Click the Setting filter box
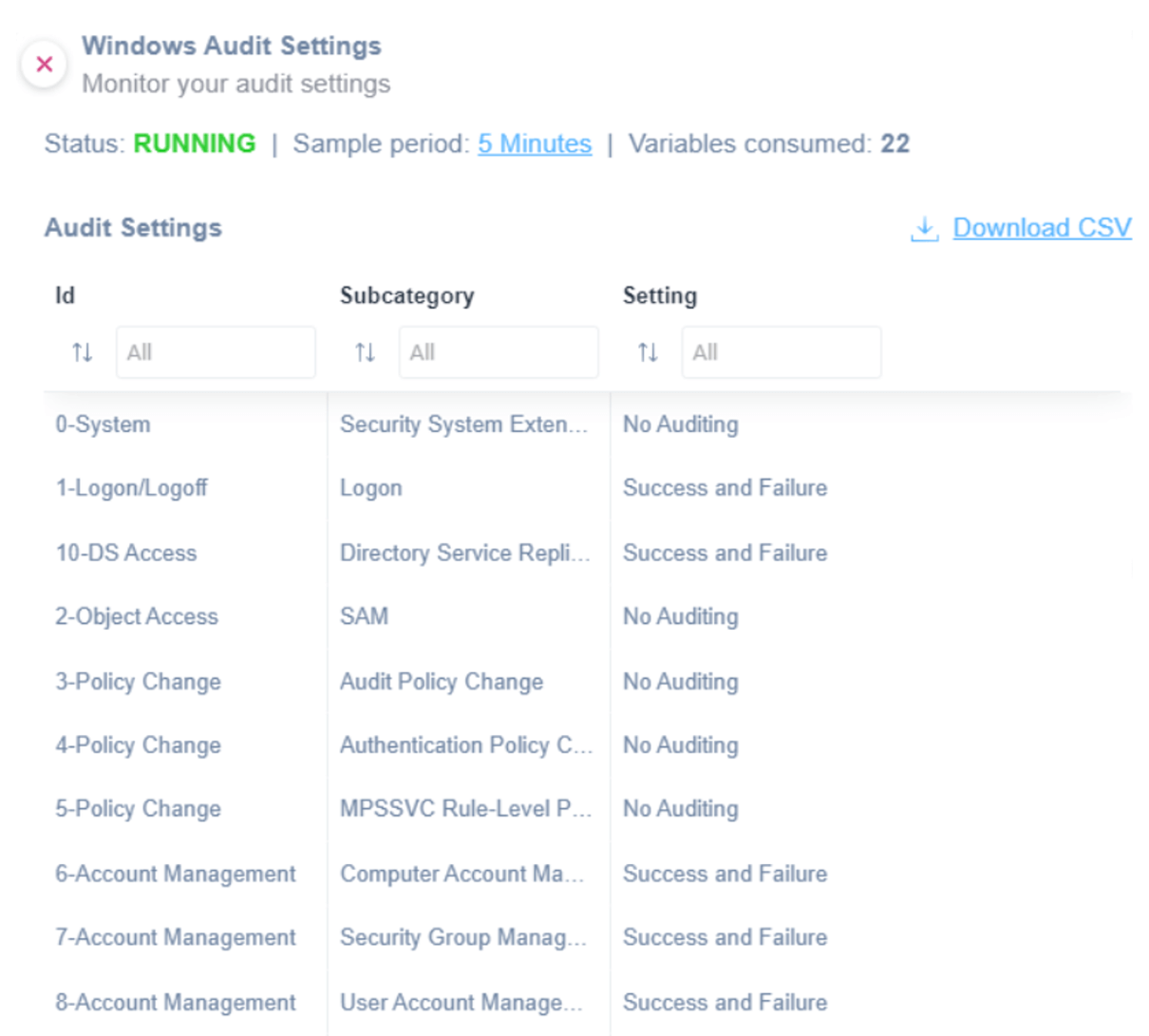 point(781,351)
